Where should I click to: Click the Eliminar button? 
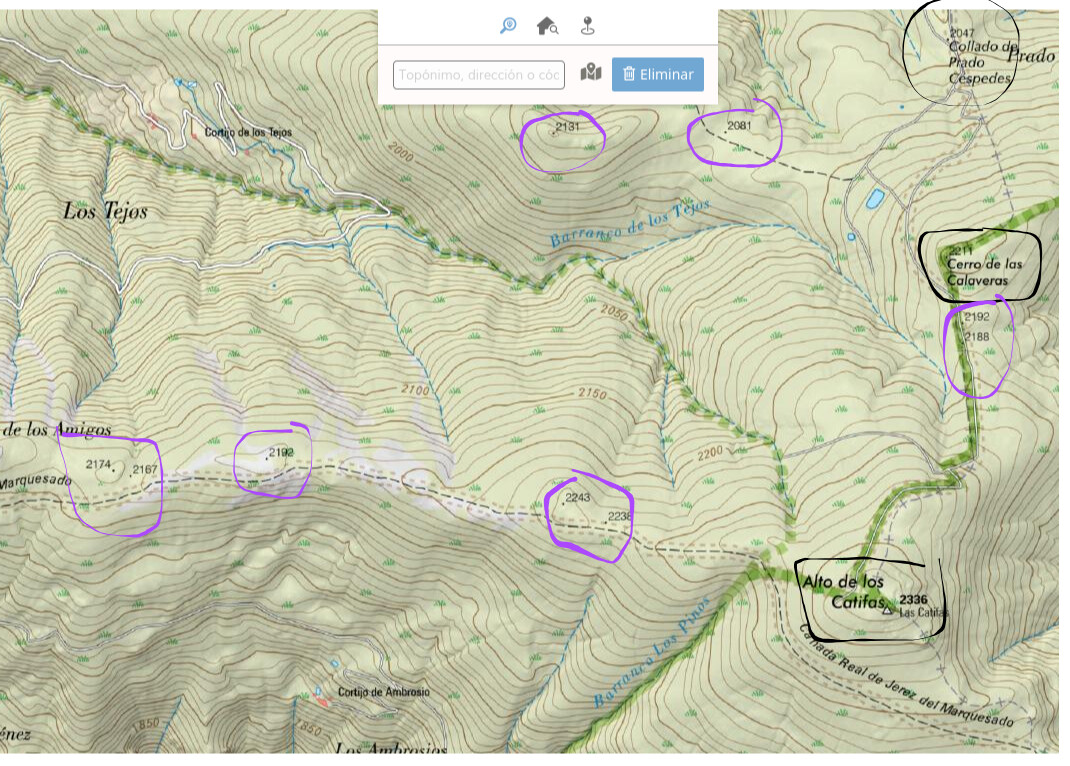[658, 74]
